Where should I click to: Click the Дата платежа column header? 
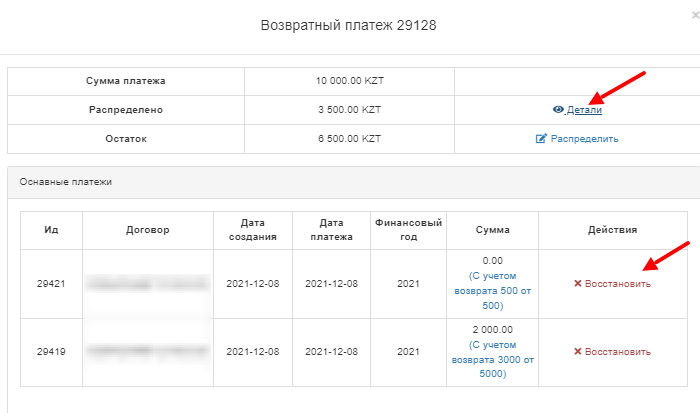[331, 230]
